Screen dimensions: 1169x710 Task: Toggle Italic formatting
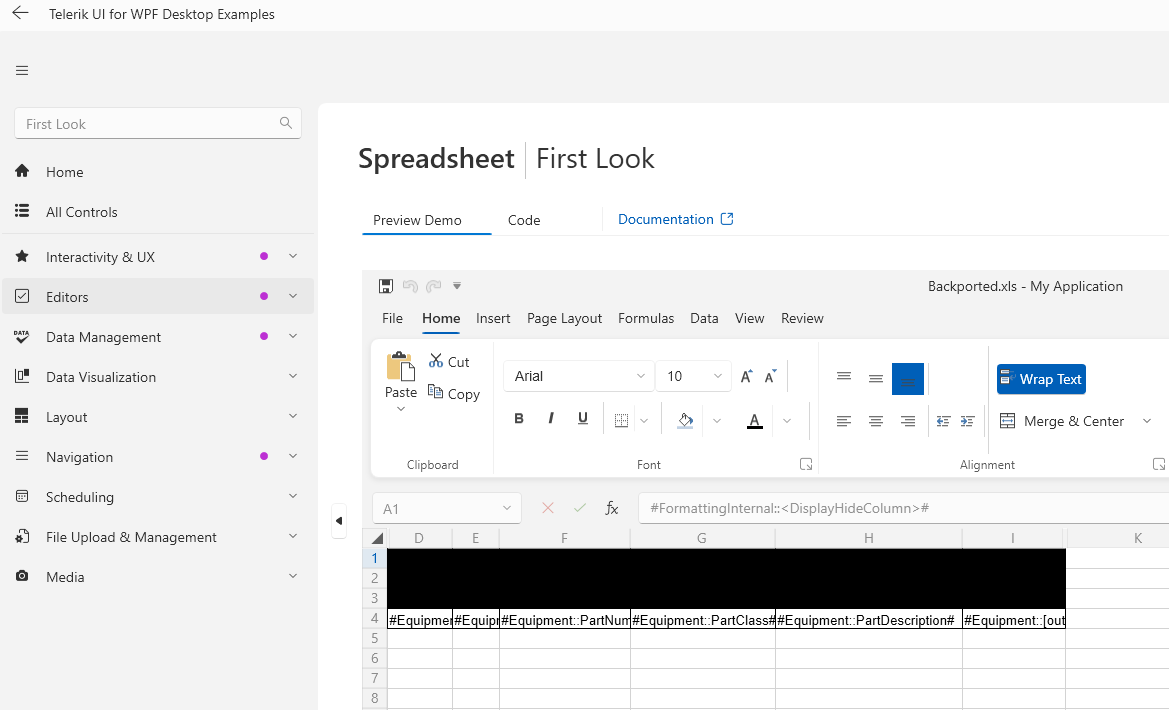pyautogui.click(x=551, y=419)
